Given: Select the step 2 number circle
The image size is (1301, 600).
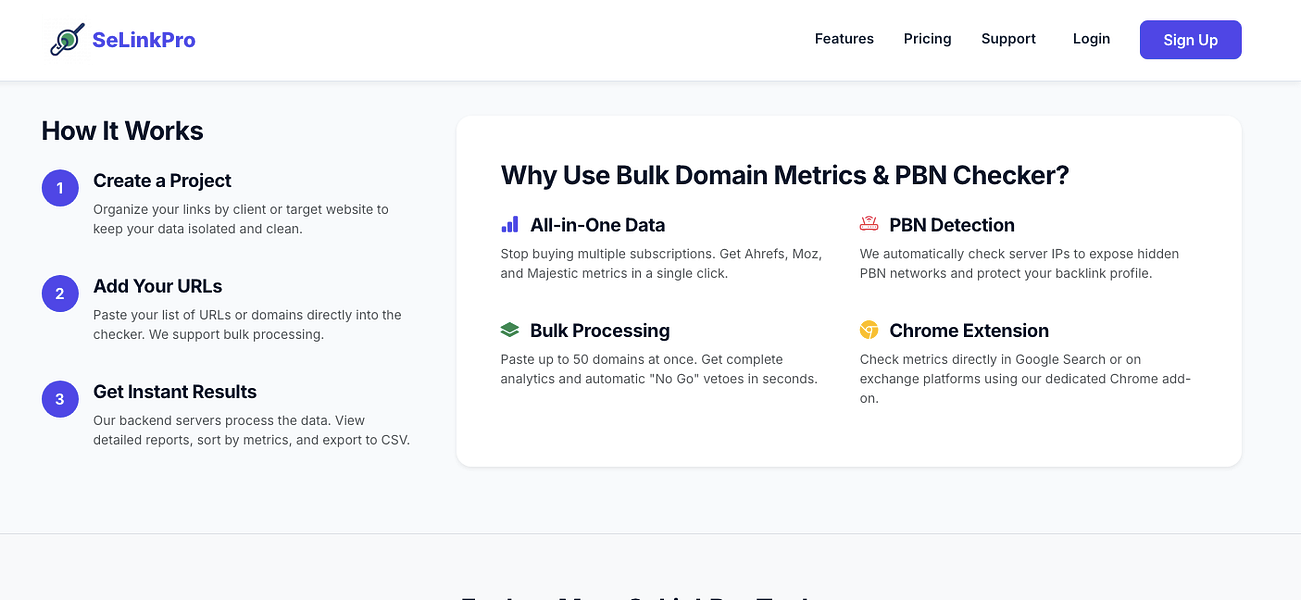Looking at the screenshot, I should tap(60, 294).
